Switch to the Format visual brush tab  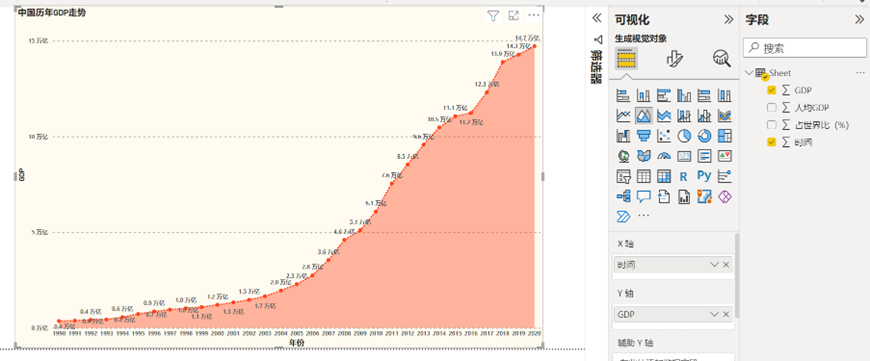click(674, 58)
